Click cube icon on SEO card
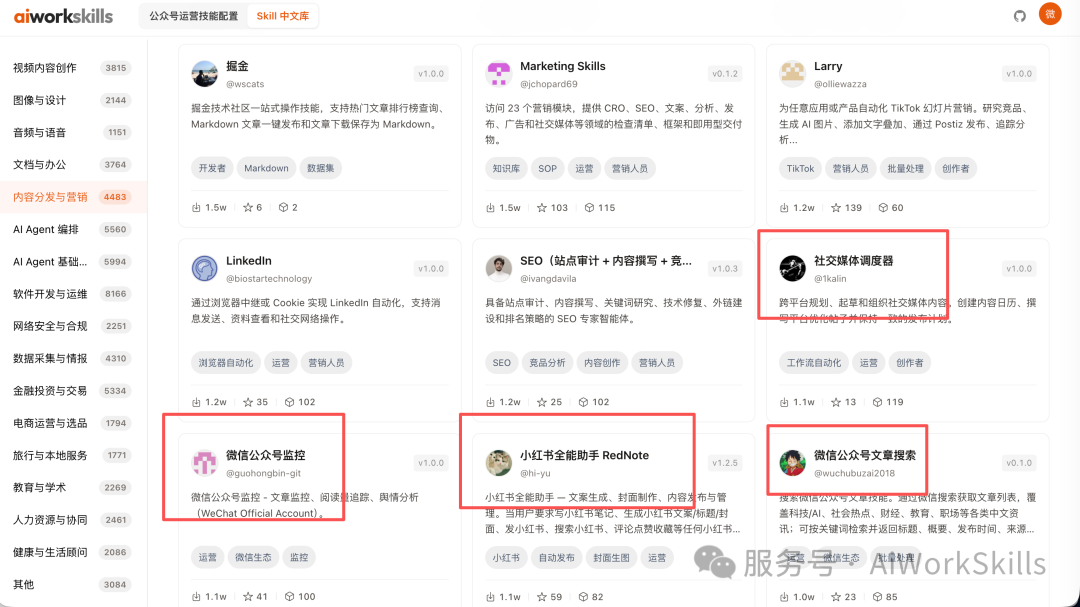The image size is (1080, 607). [x=583, y=402]
